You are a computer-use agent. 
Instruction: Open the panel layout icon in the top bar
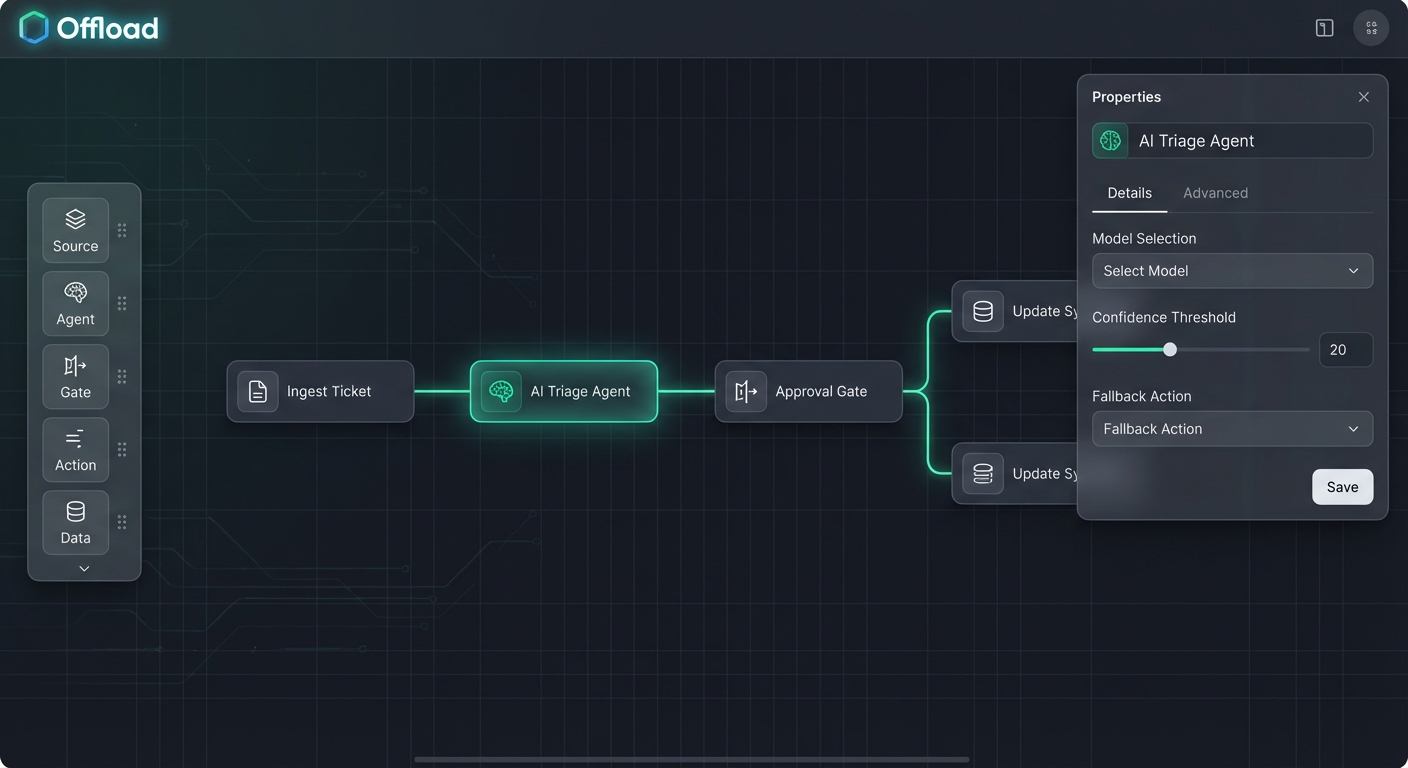tap(1323, 27)
